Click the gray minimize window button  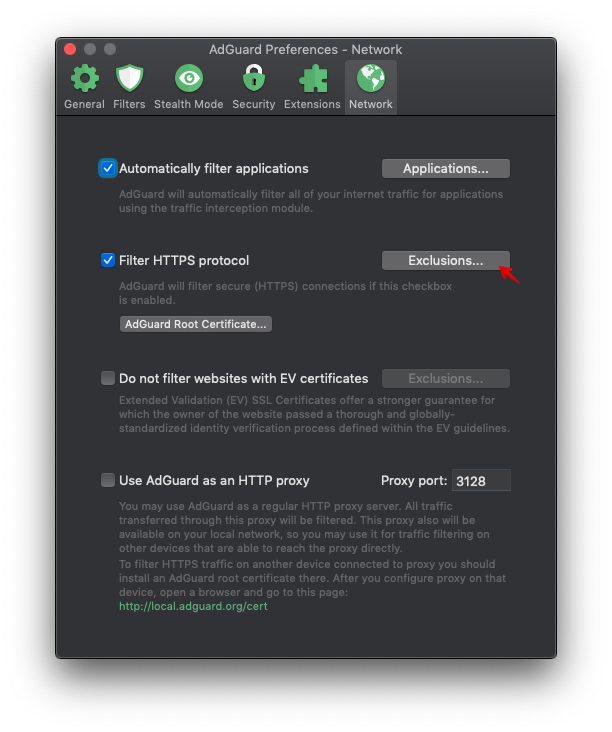pos(90,49)
